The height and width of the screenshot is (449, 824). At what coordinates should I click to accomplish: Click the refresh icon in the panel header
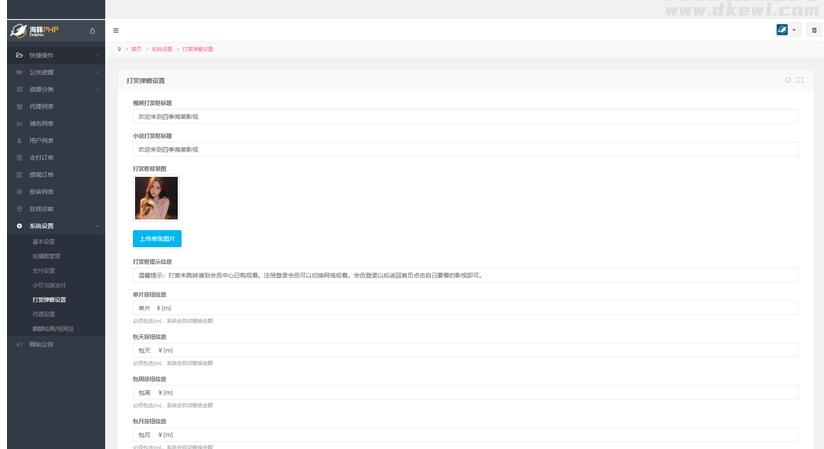[788, 80]
